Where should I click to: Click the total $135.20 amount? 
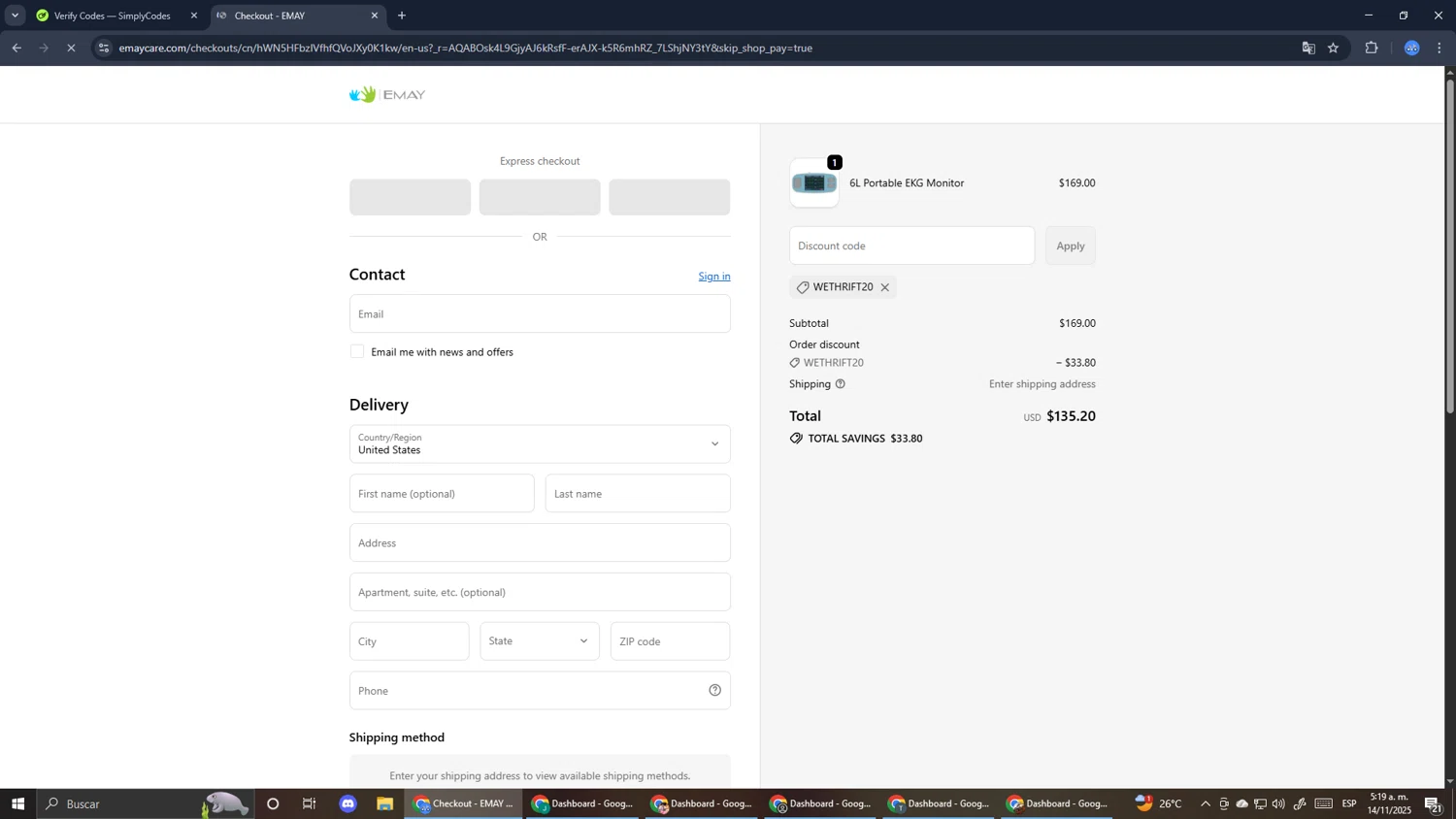[x=1071, y=416]
